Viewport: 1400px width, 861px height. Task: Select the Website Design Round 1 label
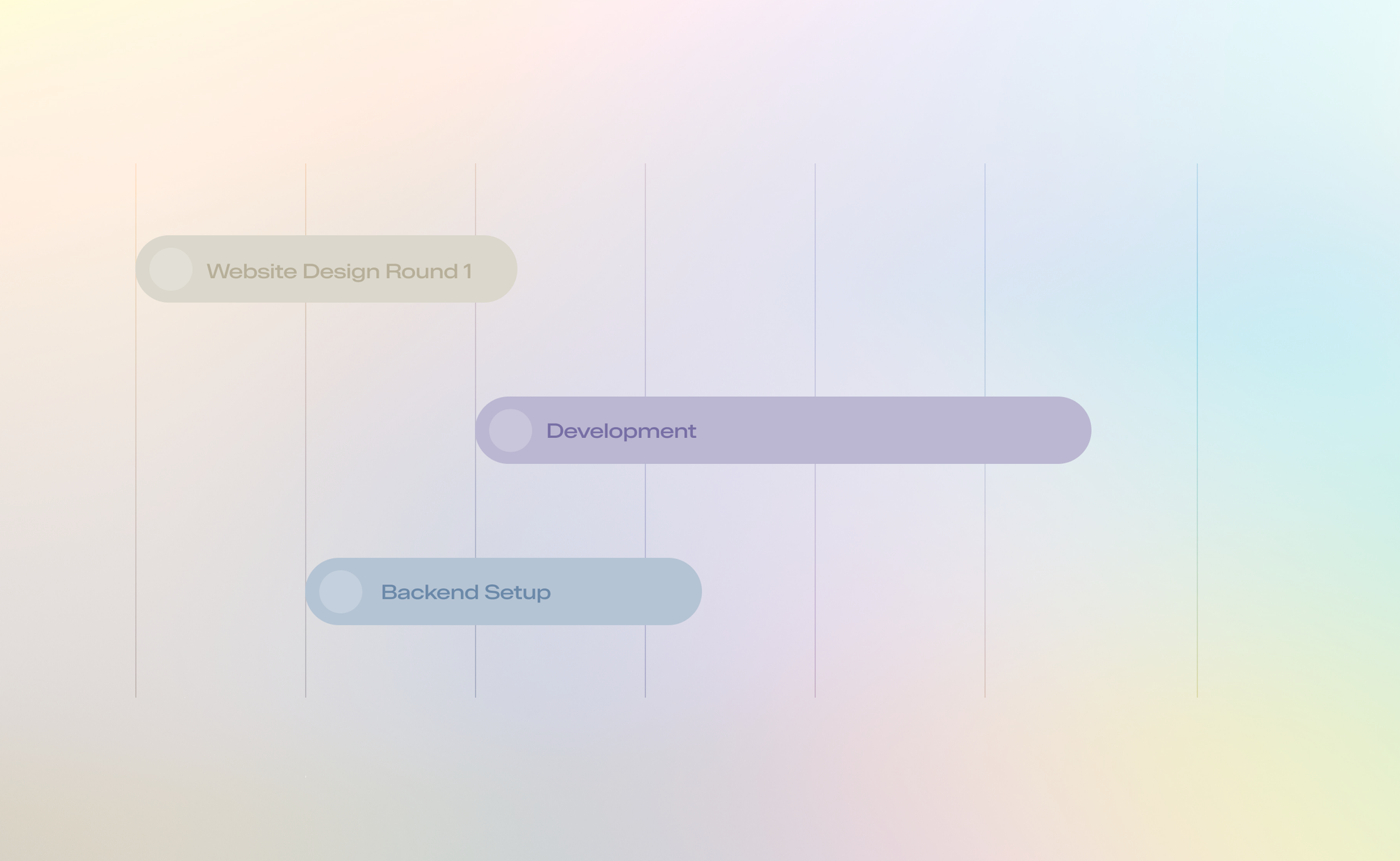click(339, 271)
